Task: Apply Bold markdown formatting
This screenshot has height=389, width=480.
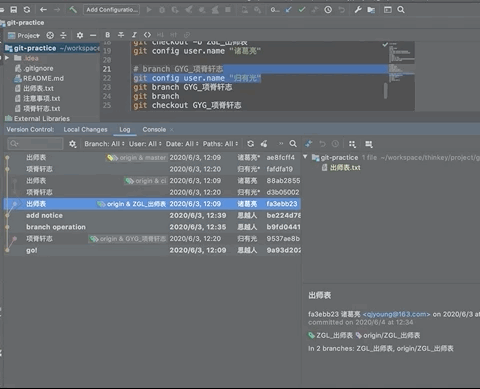Action: pos(107,35)
